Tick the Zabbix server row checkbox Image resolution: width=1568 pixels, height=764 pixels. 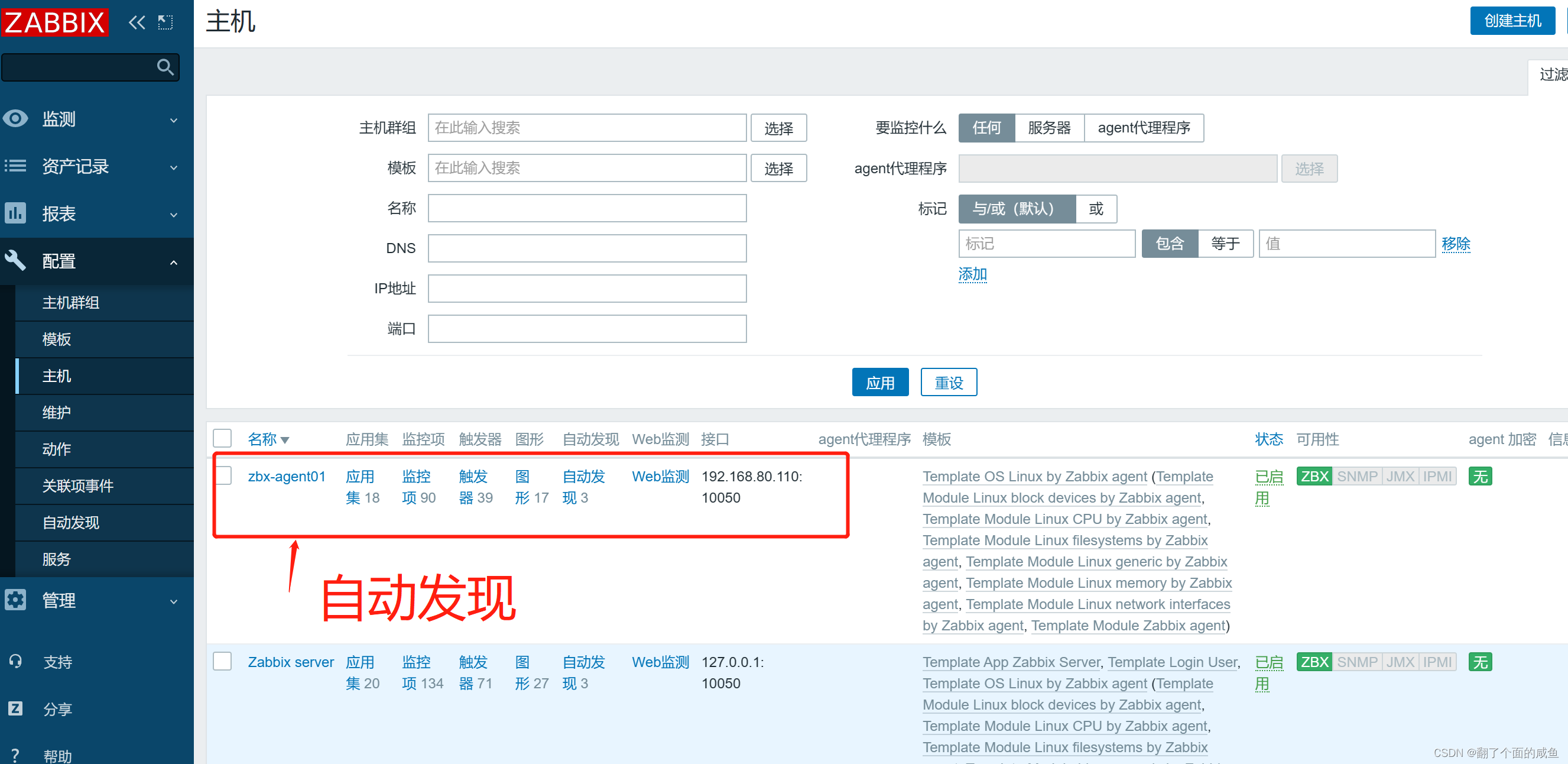[223, 661]
